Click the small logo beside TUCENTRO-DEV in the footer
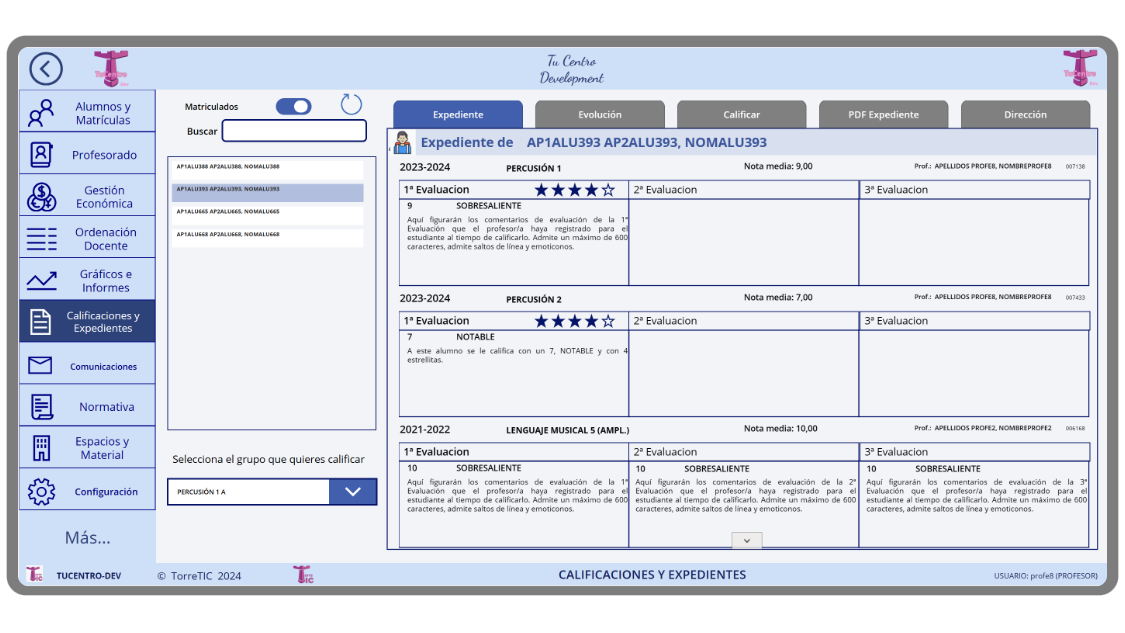 pyautogui.click(x=34, y=575)
